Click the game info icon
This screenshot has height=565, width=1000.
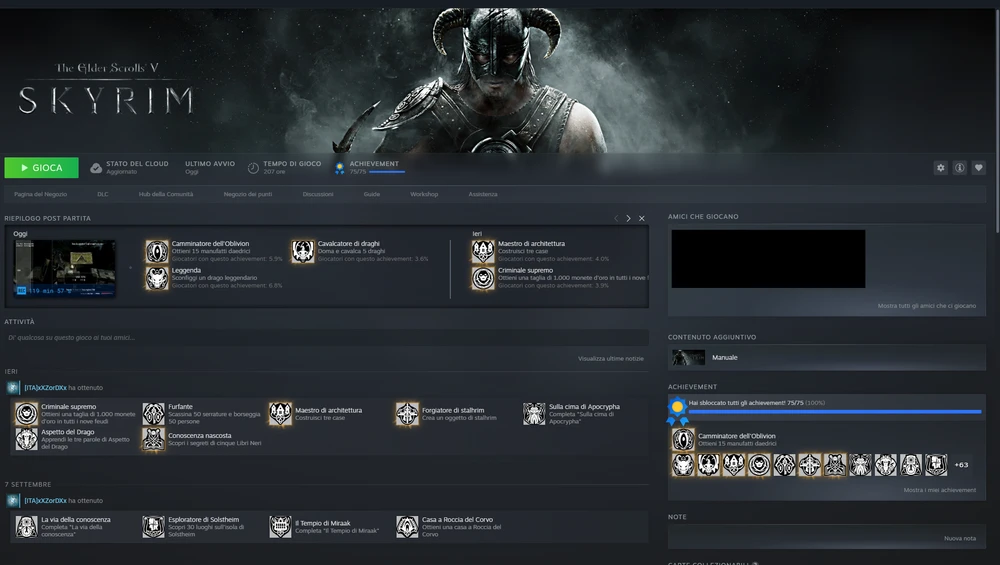(x=959, y=168)
